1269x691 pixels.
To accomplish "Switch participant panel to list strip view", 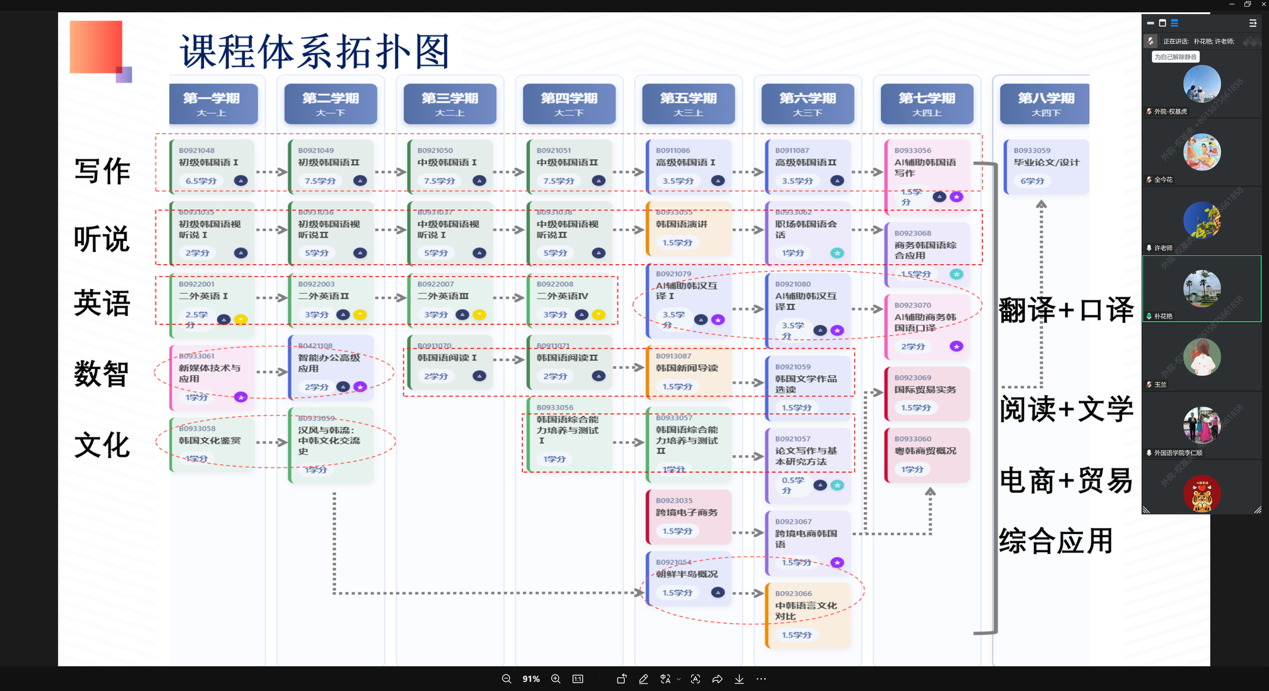I will coord(1174,23).
